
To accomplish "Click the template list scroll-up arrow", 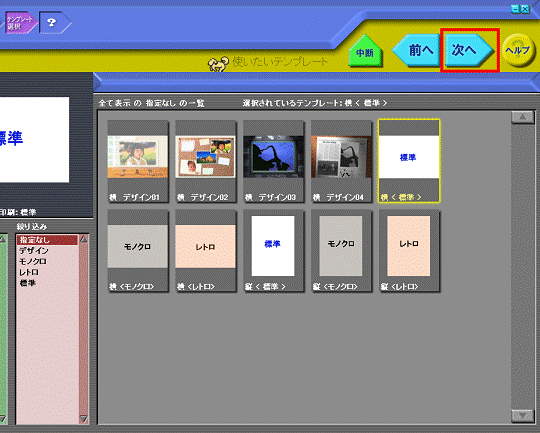I will 522,117.
